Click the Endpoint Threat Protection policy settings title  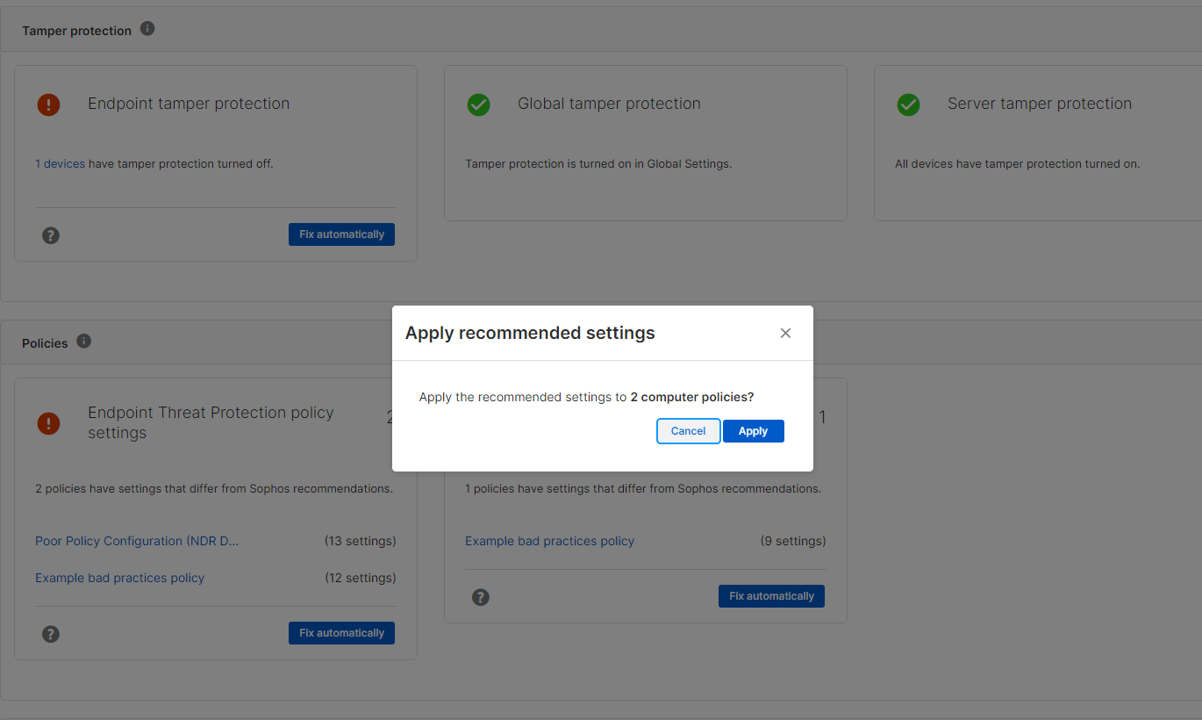211,422
